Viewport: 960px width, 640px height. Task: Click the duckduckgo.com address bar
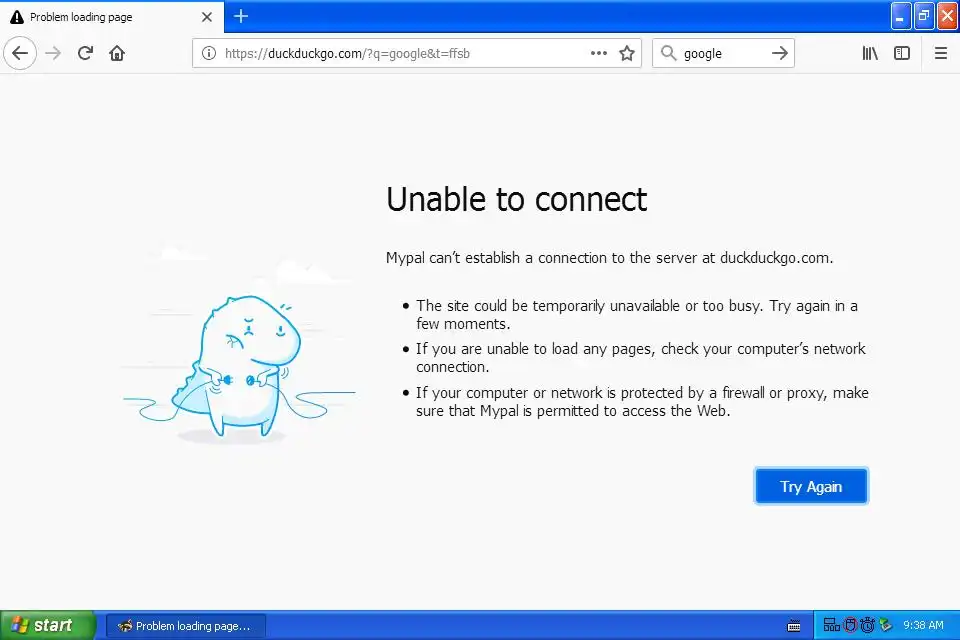[x=416, y=53]
